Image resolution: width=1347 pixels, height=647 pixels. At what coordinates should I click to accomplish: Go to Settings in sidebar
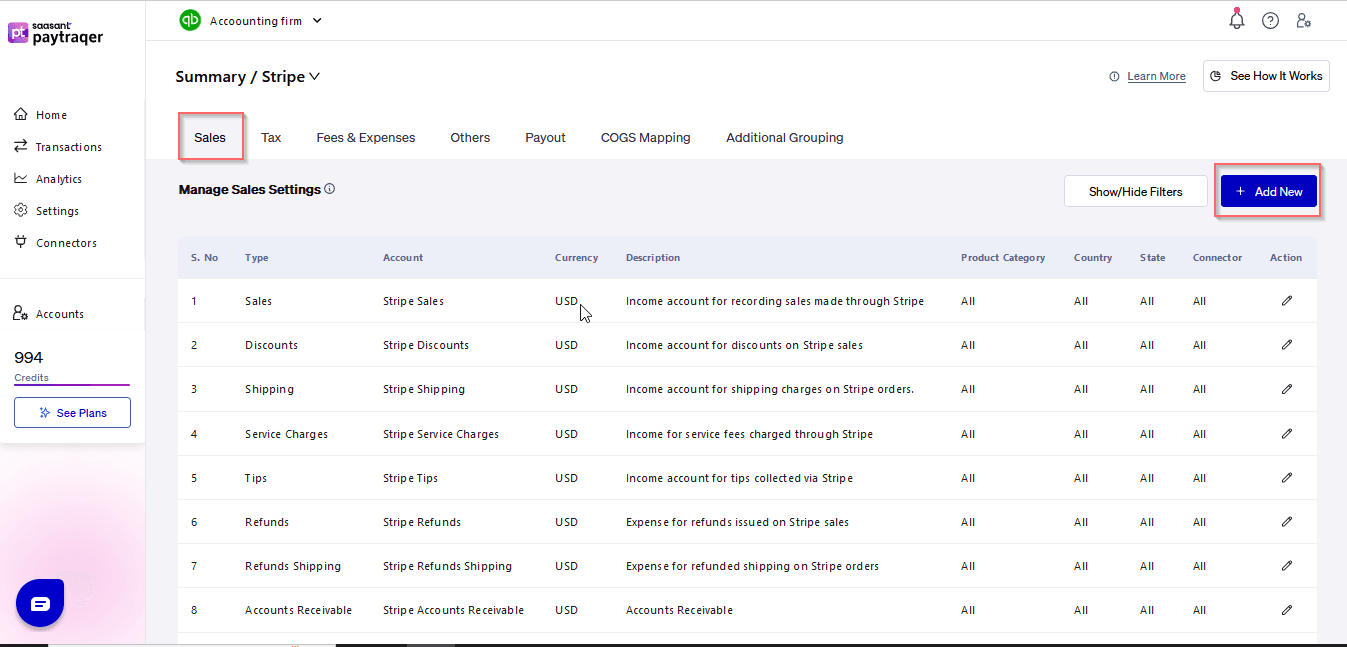coord(57,211)
